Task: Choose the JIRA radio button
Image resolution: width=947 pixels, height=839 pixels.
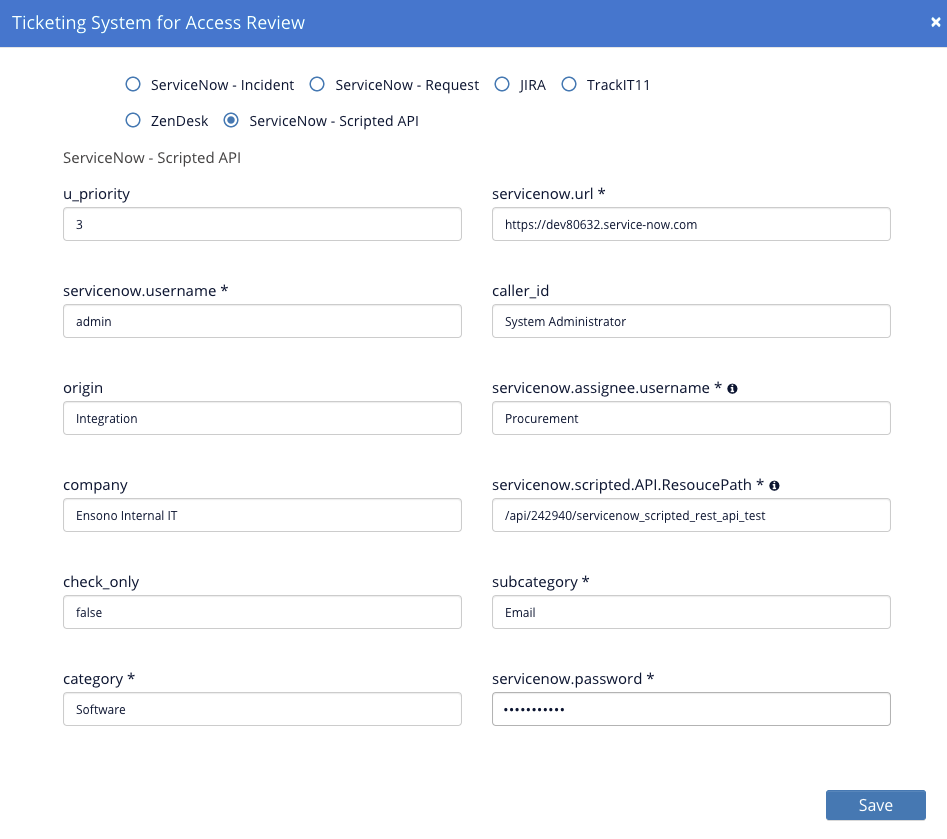Action: pos(502,84)
